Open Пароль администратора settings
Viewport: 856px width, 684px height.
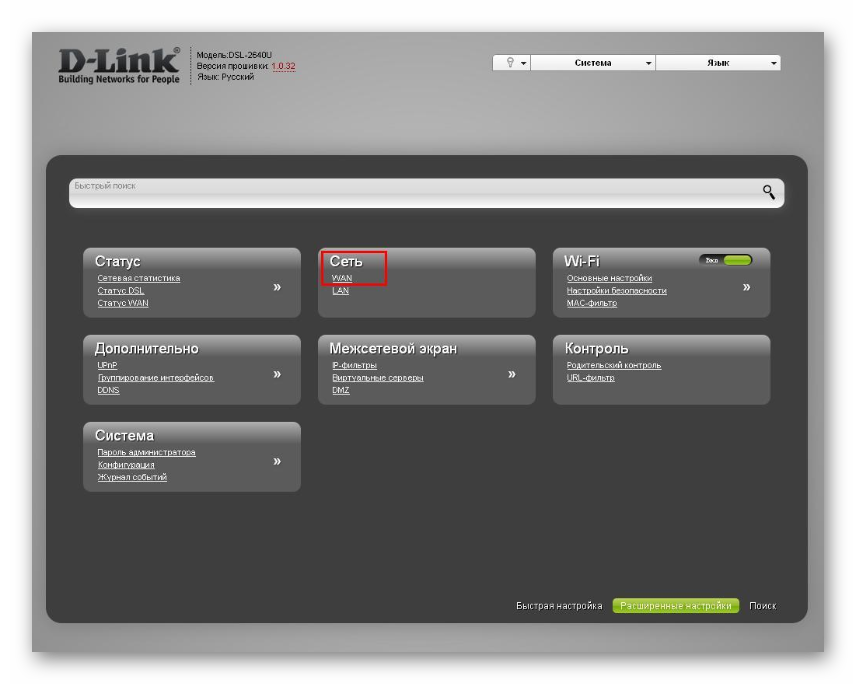[146, 452]
